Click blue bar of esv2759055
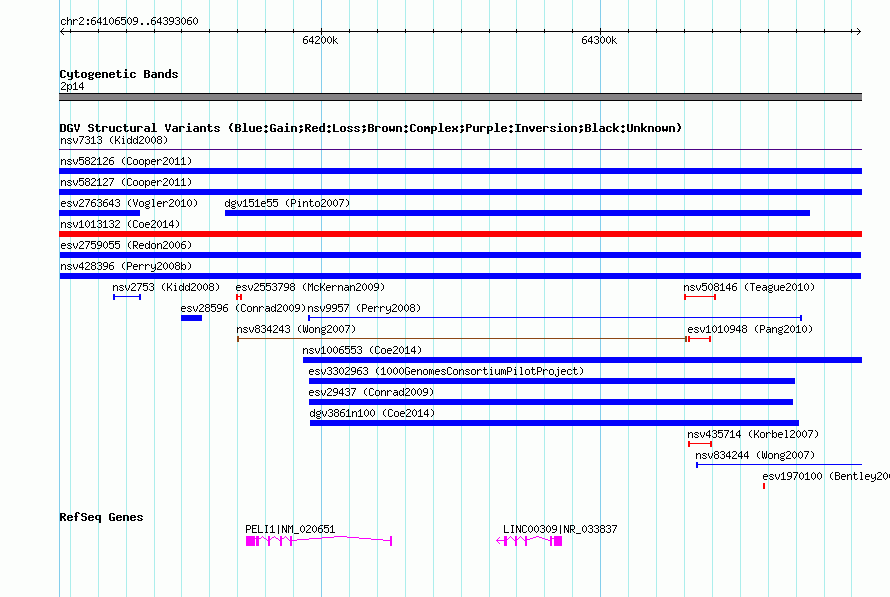This screenshot has width=890, height=597. pos(460,255)
